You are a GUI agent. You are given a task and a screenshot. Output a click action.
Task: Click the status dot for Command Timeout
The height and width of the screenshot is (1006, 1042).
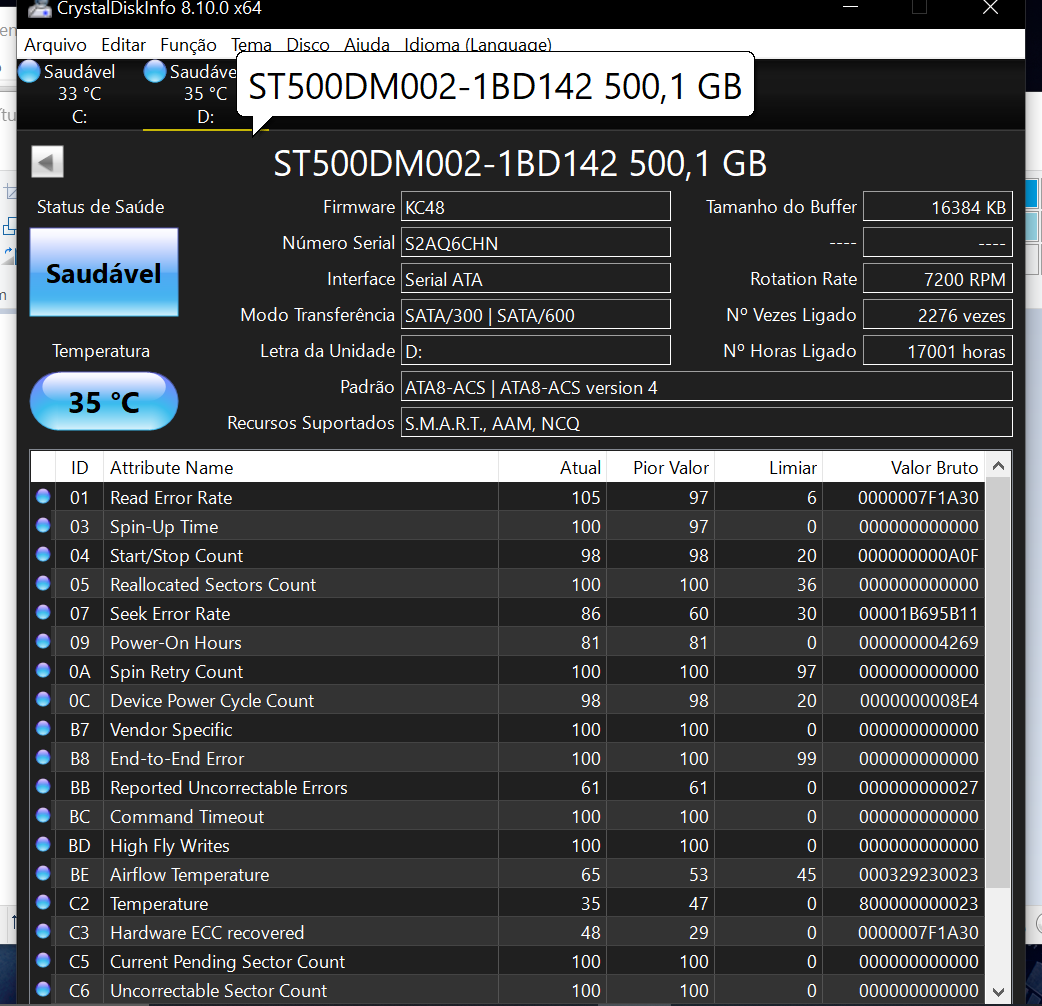(43, 815)
